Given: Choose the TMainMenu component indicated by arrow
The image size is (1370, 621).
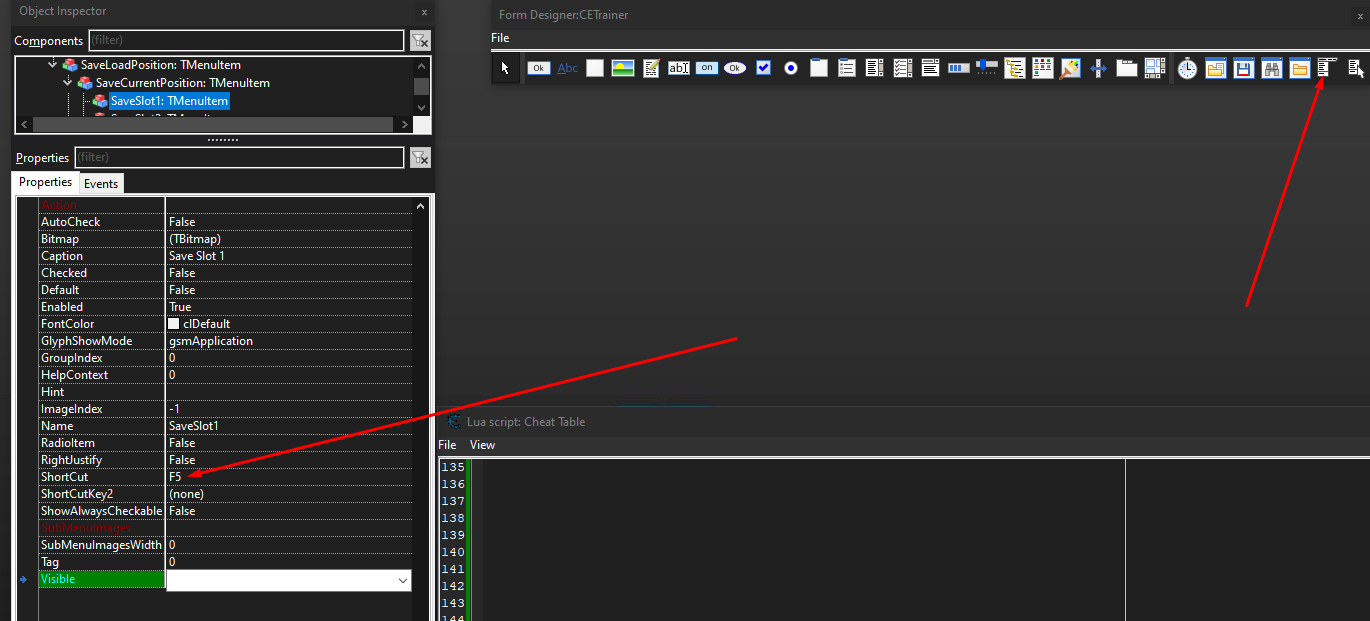Looking at the screenshot, I should (1327, 68).
